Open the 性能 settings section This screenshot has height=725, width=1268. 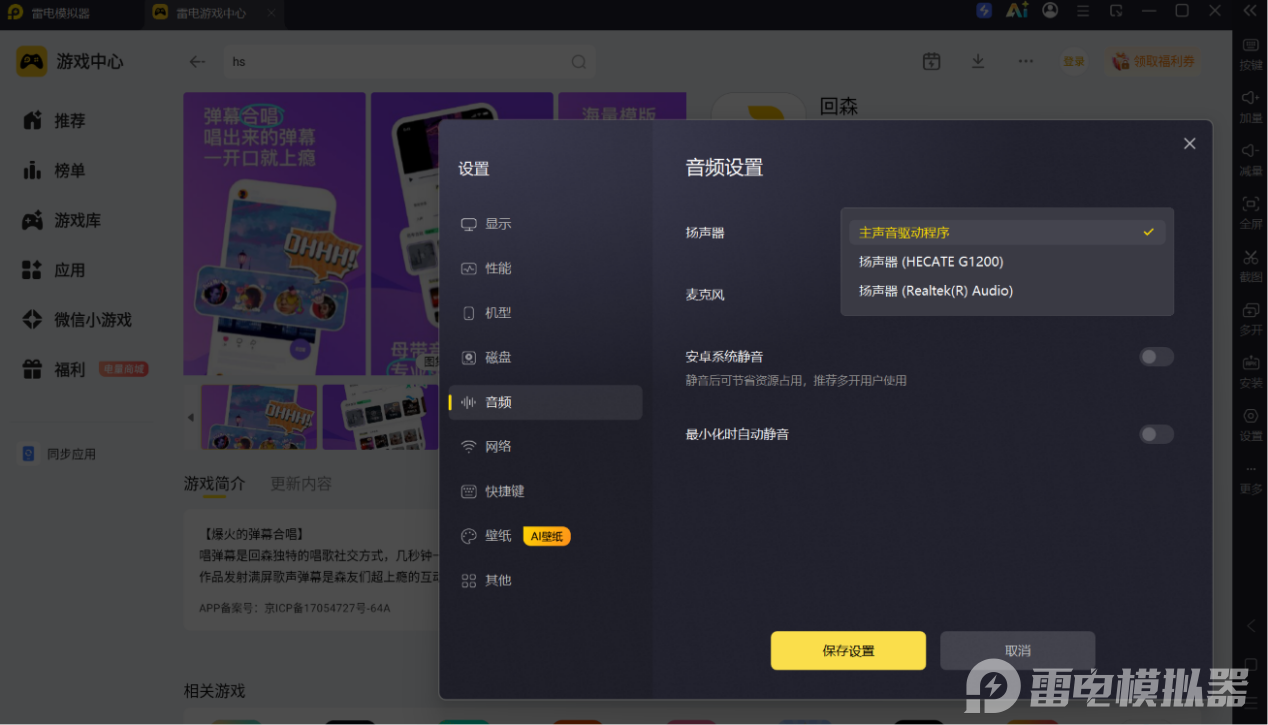point(545,268)
